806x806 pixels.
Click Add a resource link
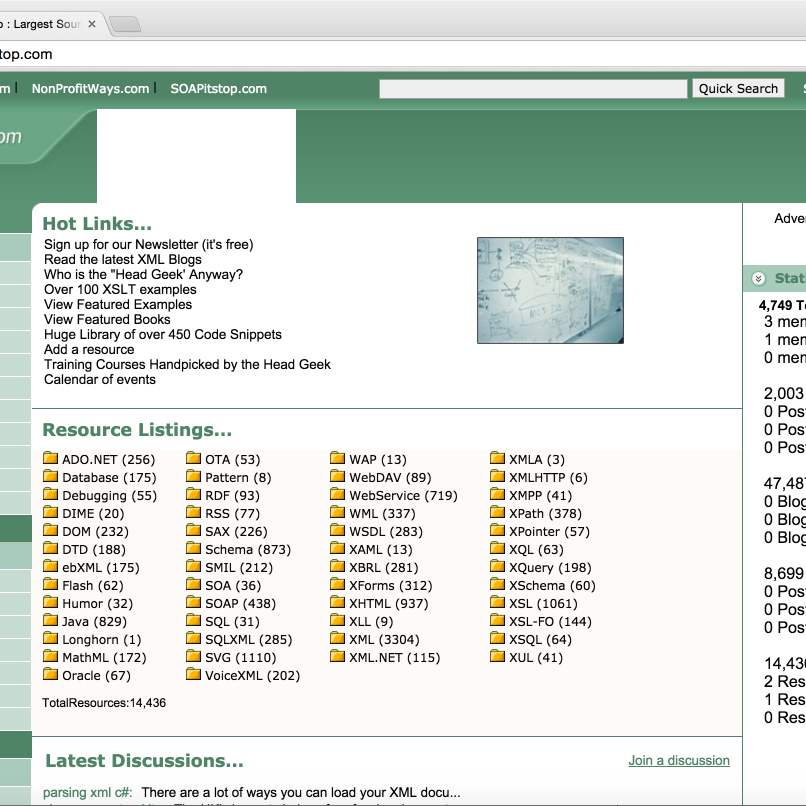point(89,350)
